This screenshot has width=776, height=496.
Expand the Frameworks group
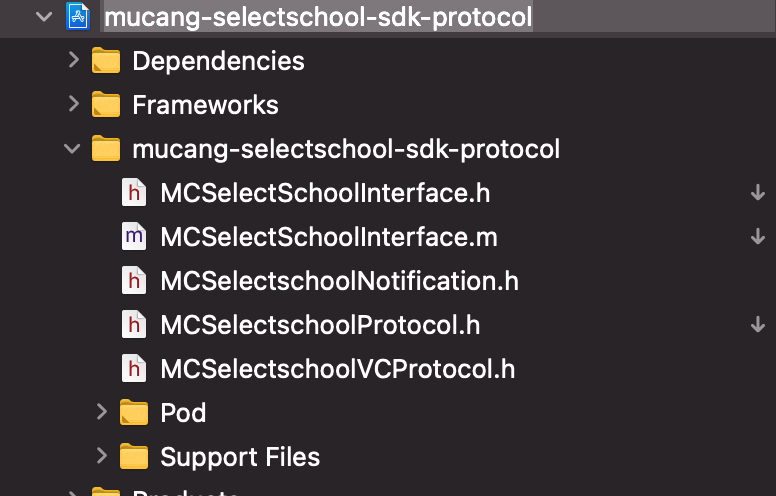74,104
